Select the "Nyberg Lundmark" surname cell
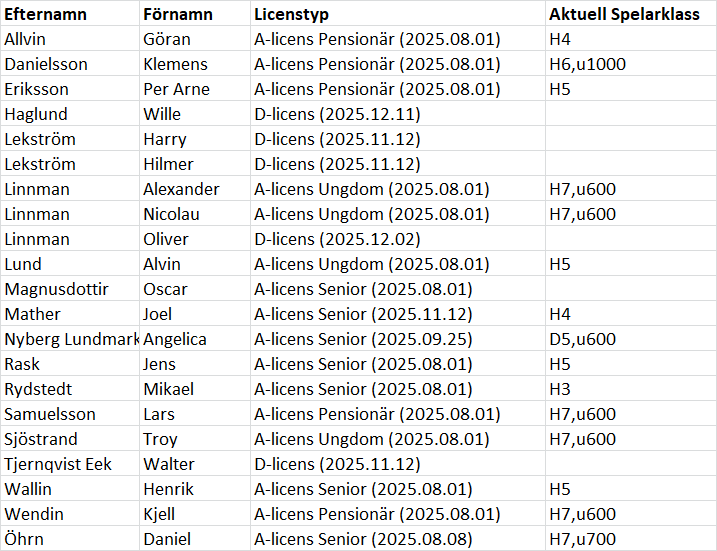The image size is (717, 551). 70,339
